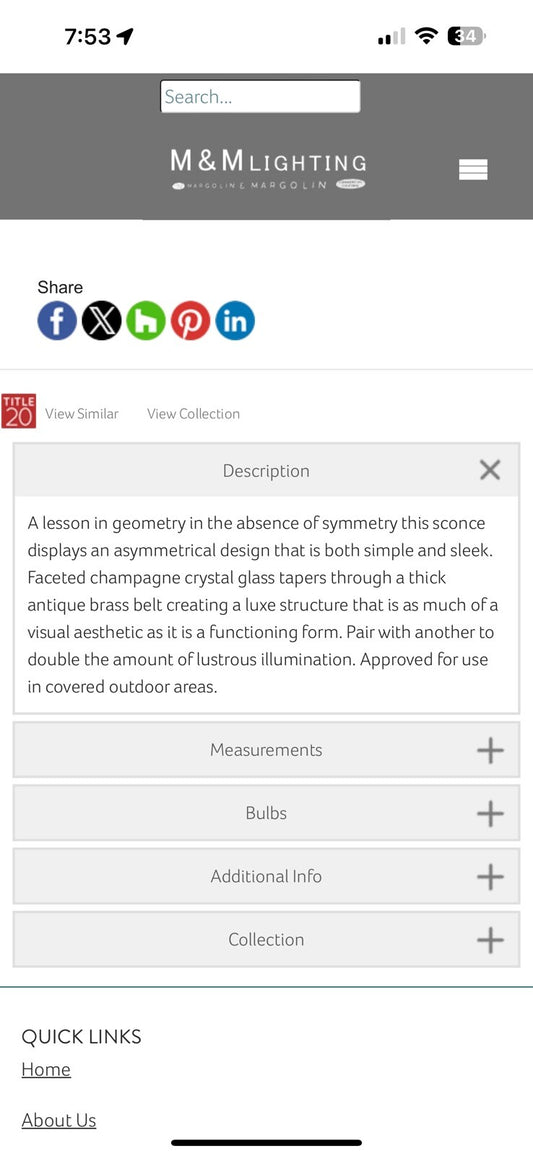Share the product on Facebook
Image resolution: width=533 pixels, height=1156 pixels.
57,321
